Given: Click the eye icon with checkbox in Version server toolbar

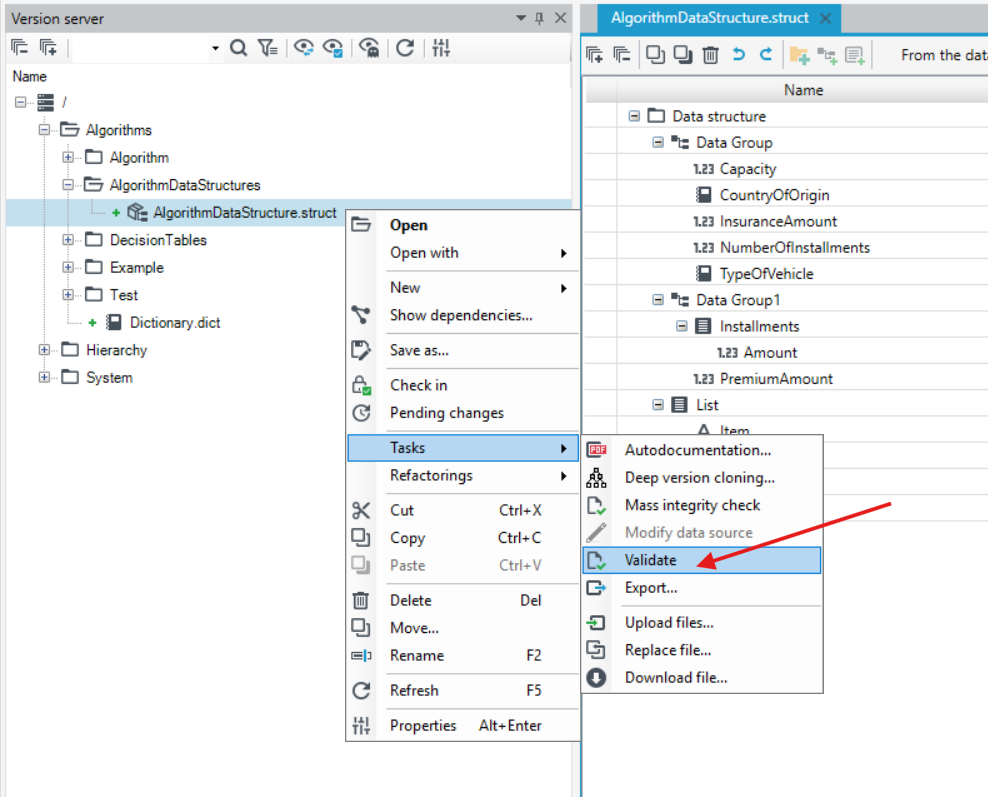Looking at the screenshot, I should click(333, 48).
